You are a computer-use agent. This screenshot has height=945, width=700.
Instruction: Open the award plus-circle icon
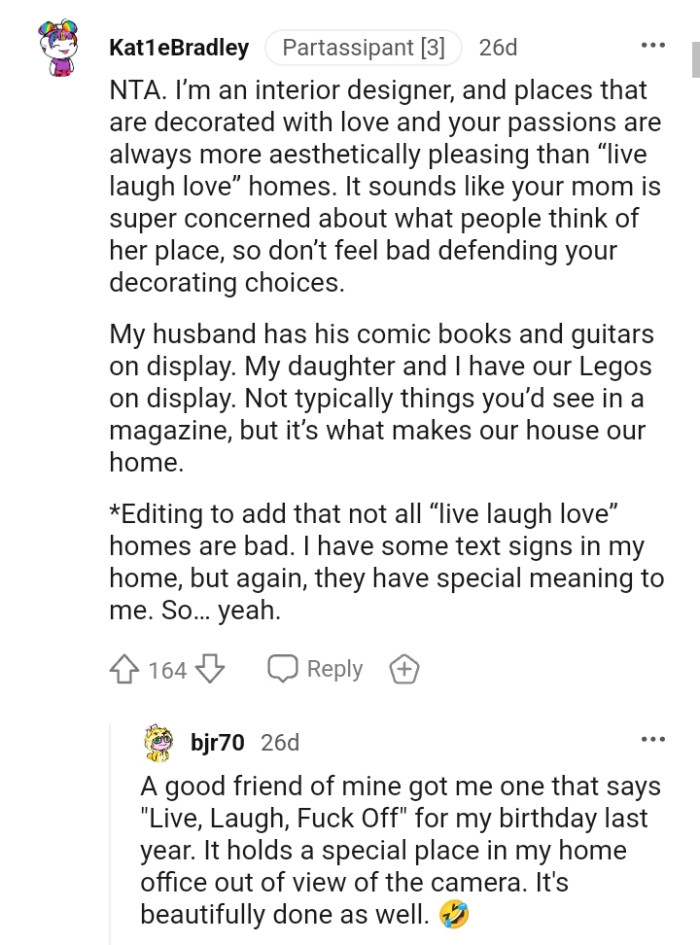click(x=404, y=669)
